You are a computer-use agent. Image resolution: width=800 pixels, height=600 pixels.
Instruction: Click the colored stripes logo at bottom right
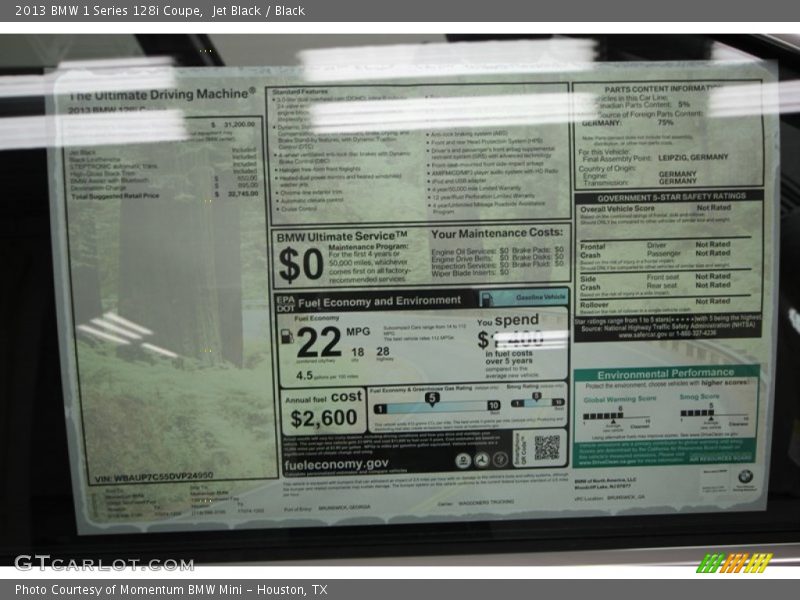734,563
